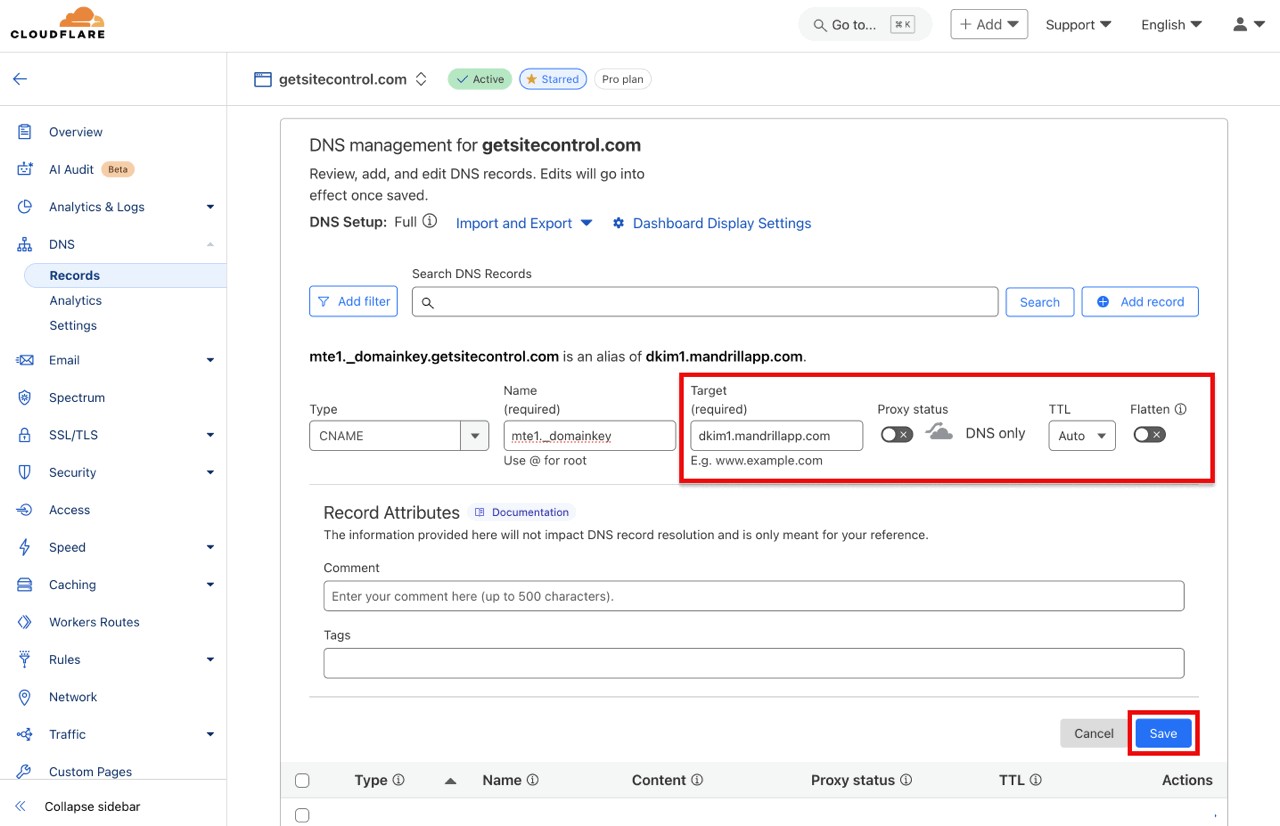Select the DNS icon in the sidebar

click(25, 243)
